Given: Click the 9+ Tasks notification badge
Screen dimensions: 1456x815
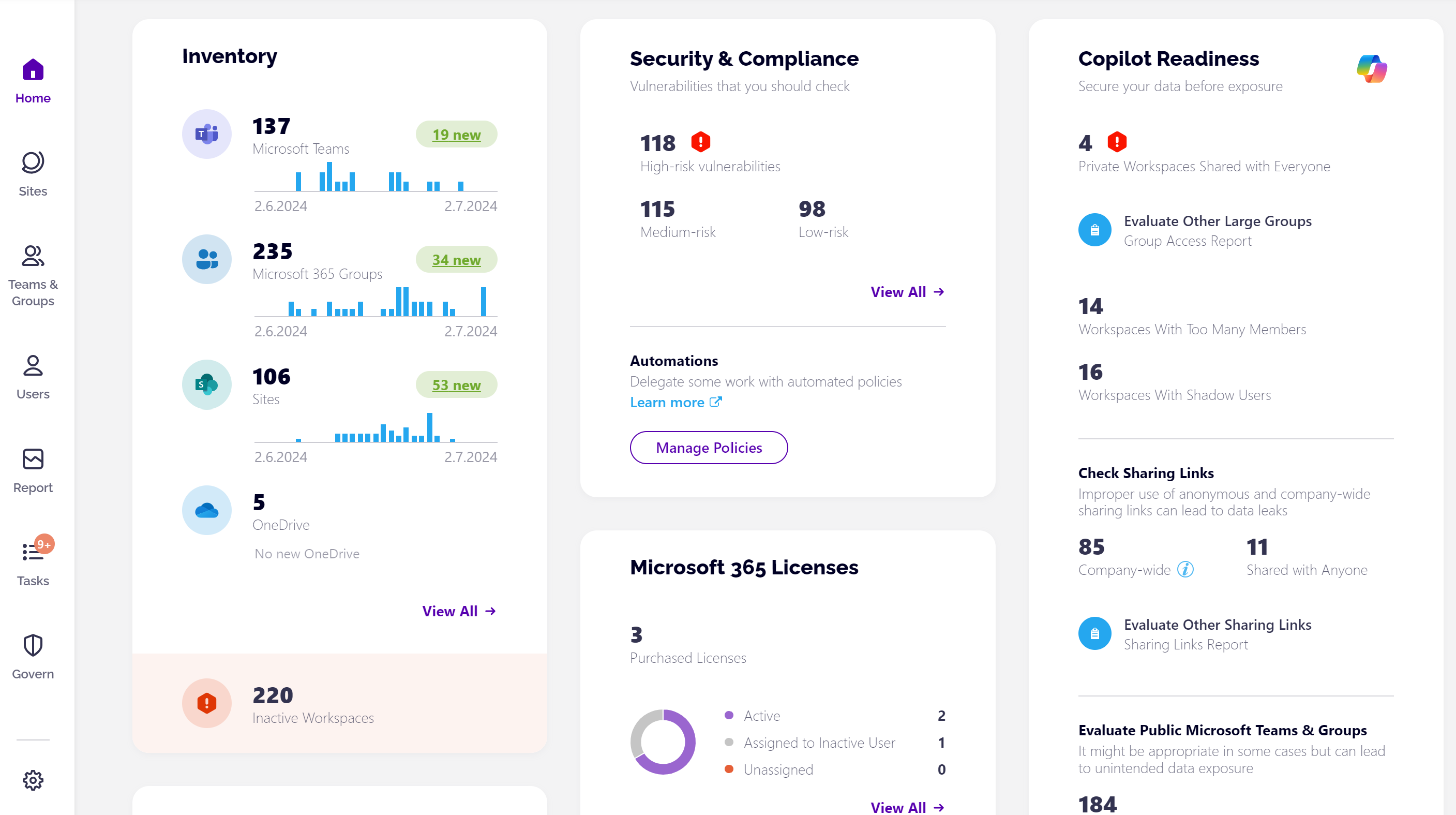Looking at the screenshot, I should (x=44, y=544).
